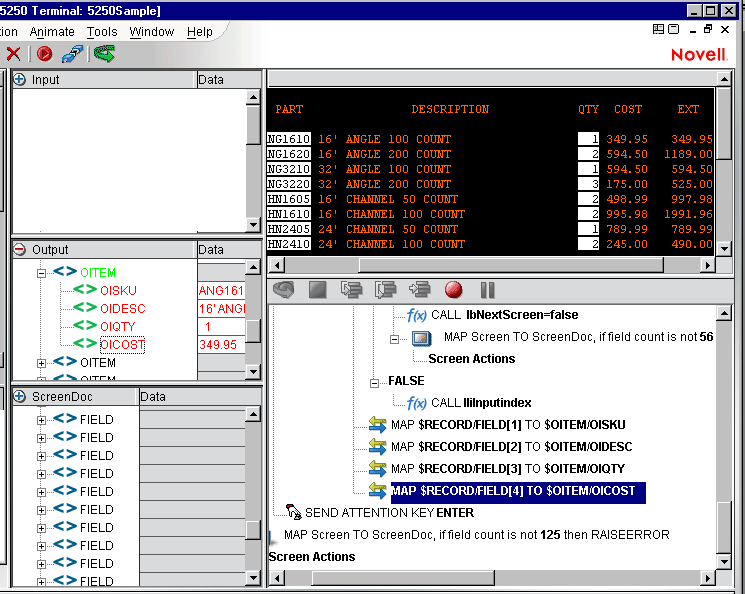The image size is (745, 594).
Task: Collapse the Output panel with minus icon
Action: tap(20, 249)
